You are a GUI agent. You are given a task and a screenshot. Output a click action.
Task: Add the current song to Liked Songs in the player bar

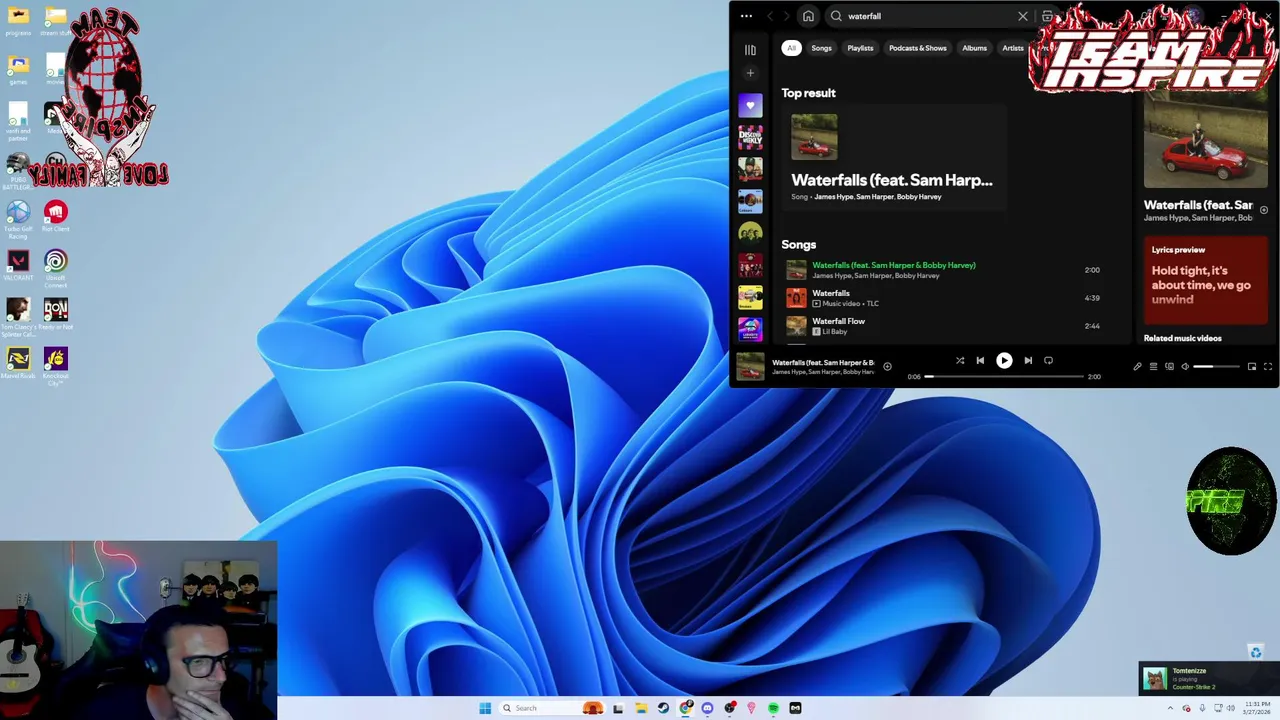[887, 366]
